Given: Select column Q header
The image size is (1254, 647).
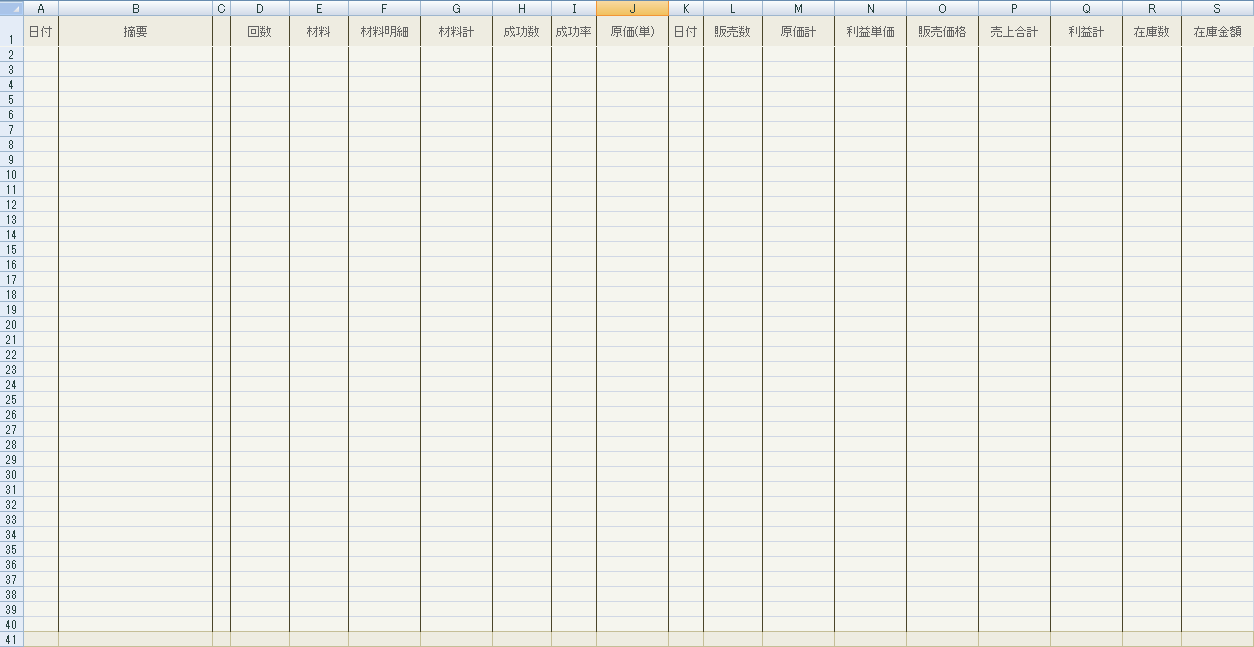Looking at the screenshot, I should tap(1086, 8).
